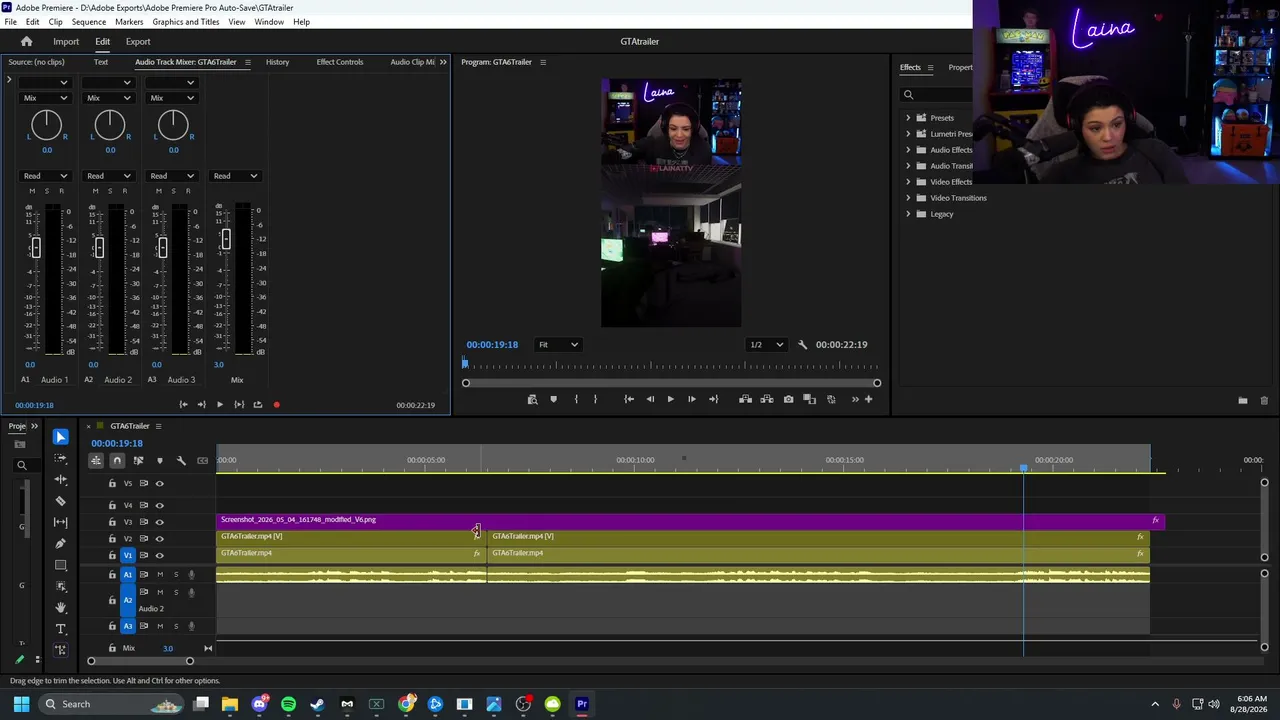This screenshot has width=1280, height=720.
Task: Select the Slip tool
Action: click(61, 522)
